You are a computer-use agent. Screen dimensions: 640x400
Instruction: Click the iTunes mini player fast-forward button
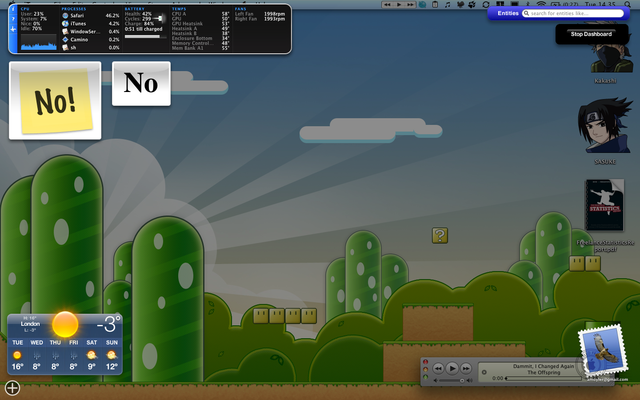click(466, 369)
